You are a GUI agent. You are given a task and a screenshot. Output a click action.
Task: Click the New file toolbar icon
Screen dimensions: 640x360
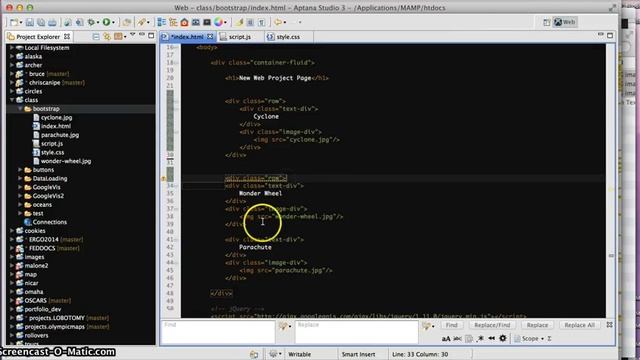click(14, 22)
